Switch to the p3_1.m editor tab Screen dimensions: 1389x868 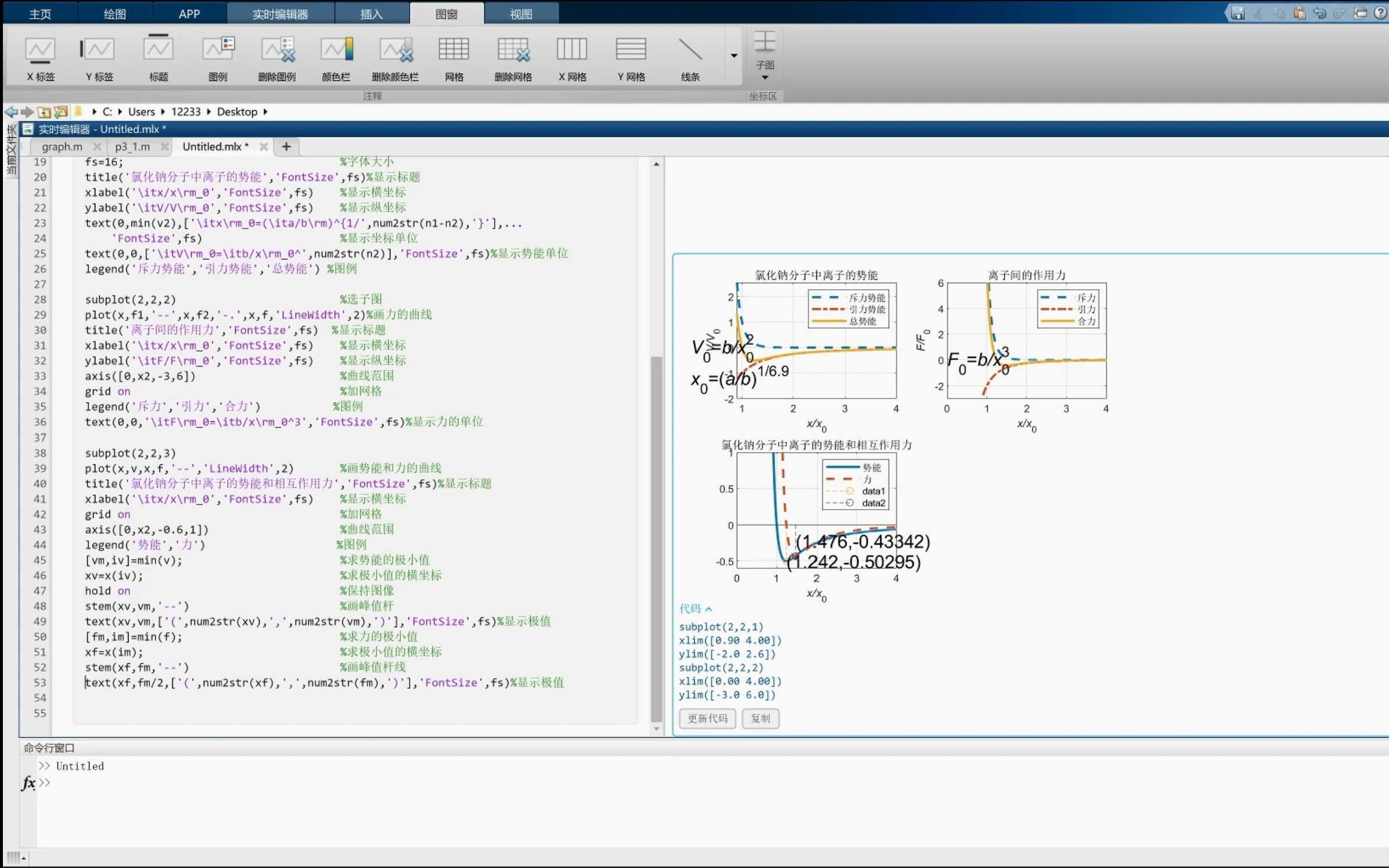[x=132, y=147]
